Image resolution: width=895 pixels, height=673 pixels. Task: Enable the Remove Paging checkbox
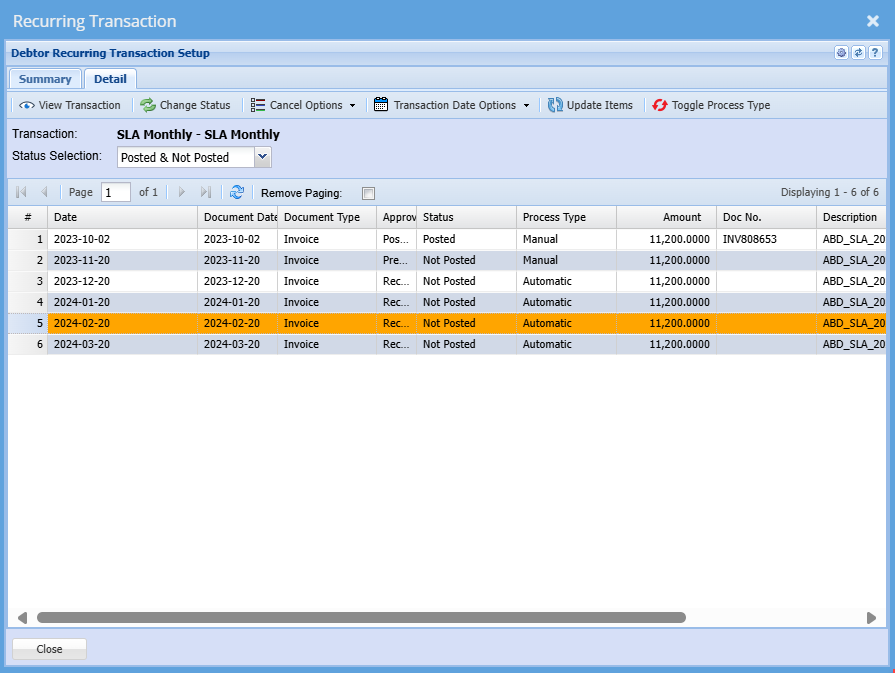click(x=368, y=193)
